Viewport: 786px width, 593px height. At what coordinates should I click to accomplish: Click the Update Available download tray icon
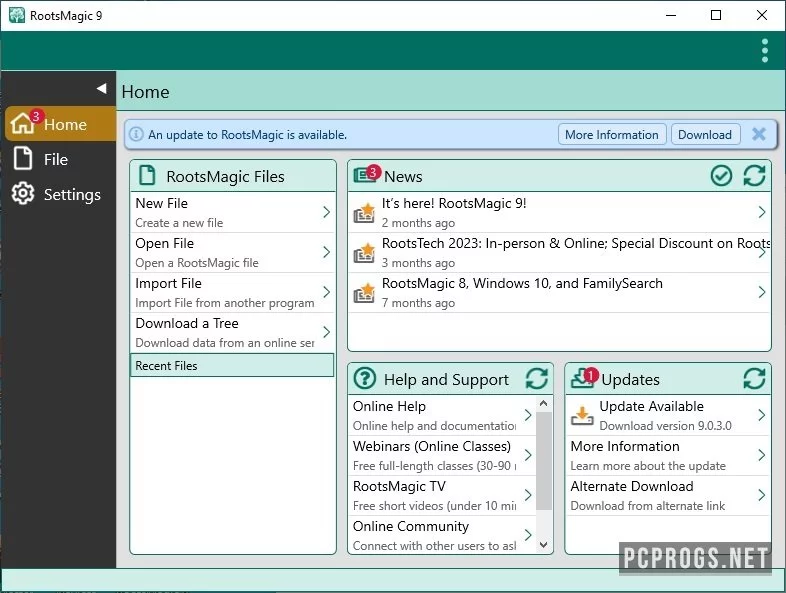tap(582, 416)
